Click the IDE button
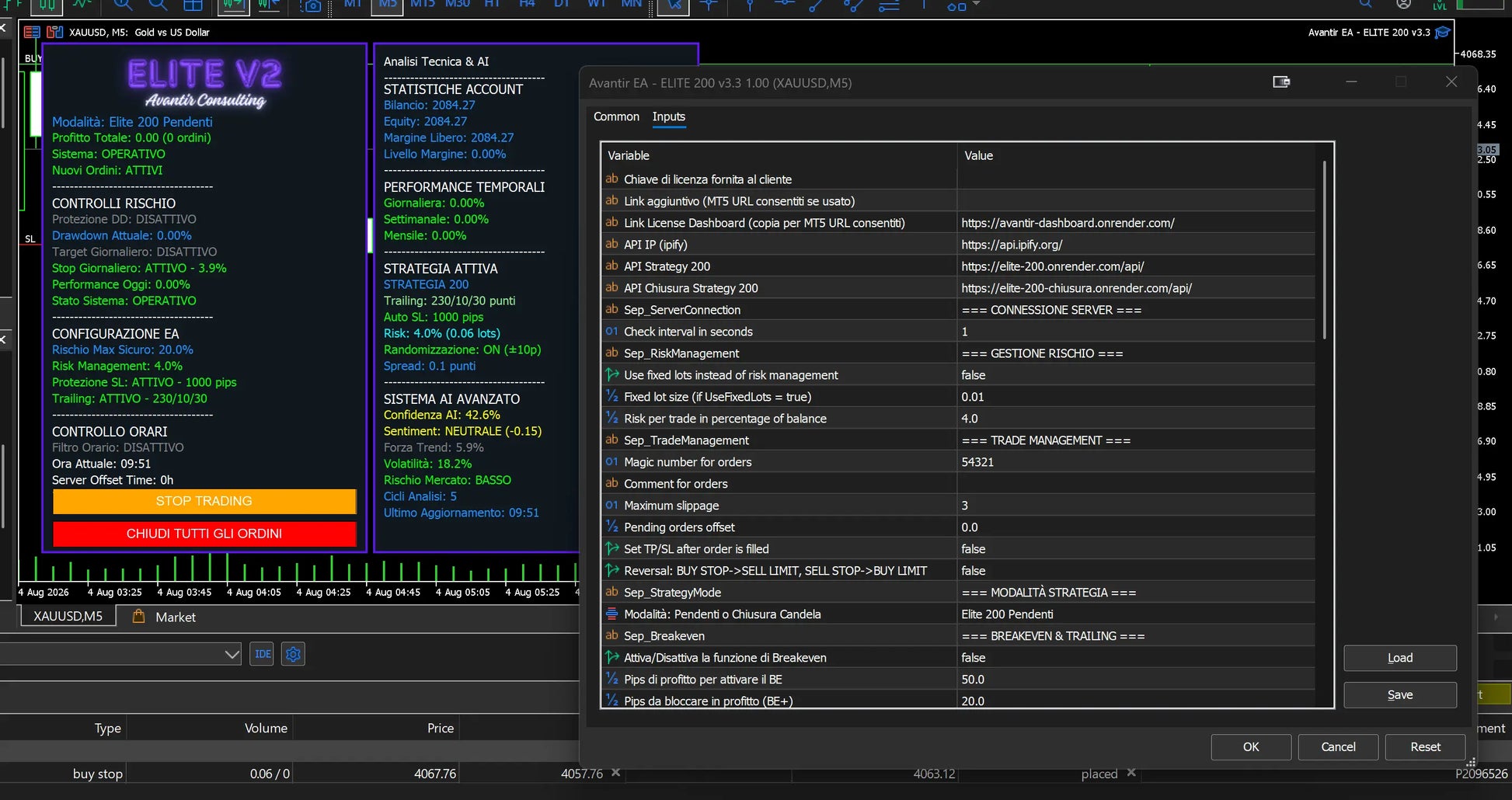Image resolution: width=1512 pixels, height=800 pixels. tap(263, 654)
